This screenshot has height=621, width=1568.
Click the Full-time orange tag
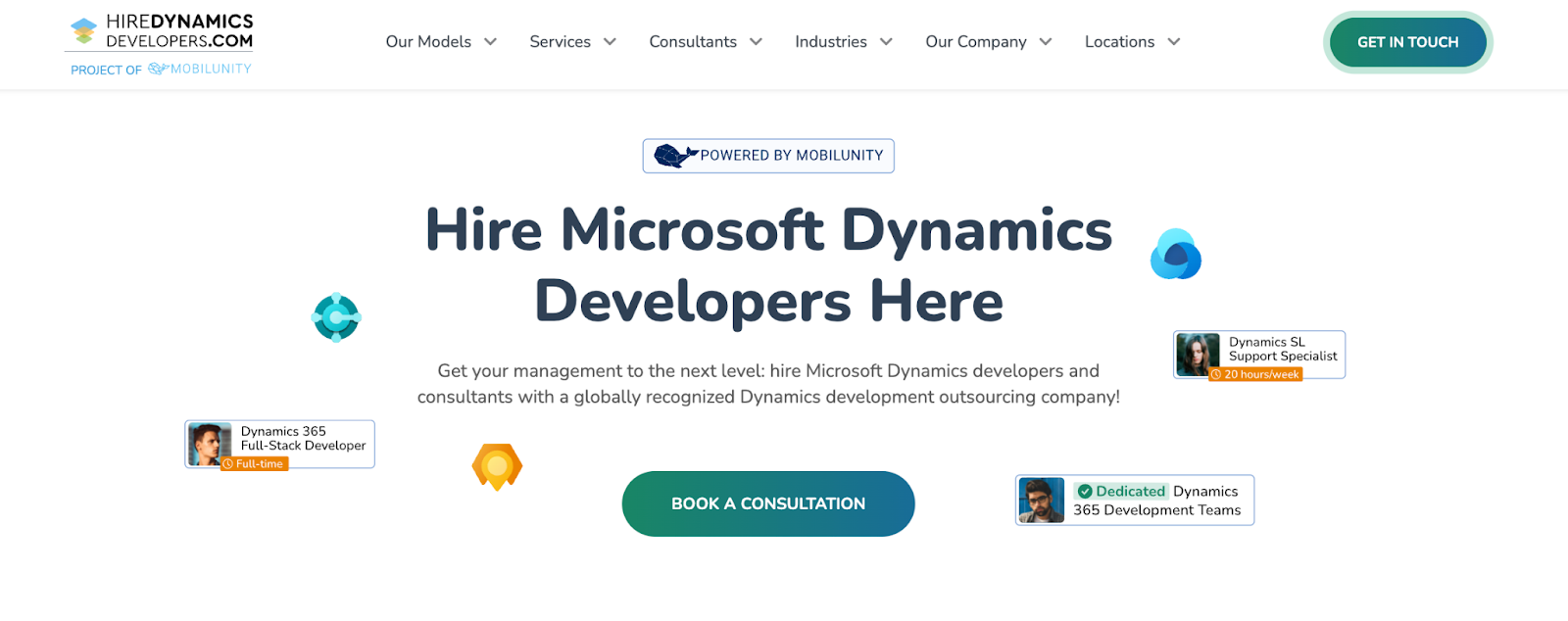[x=254, y=463]
